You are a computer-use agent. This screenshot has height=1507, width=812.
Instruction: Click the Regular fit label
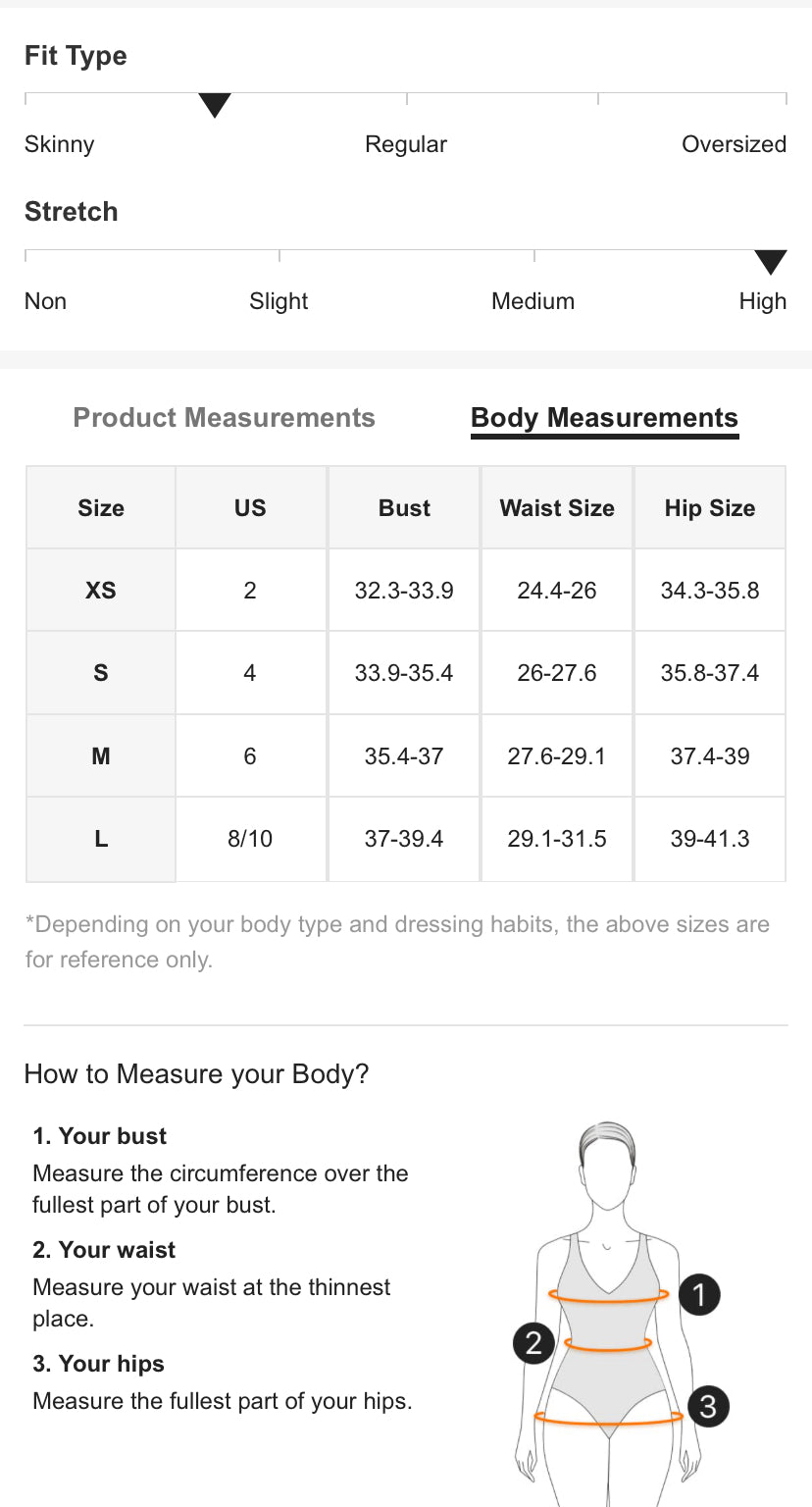click(406, 144)
